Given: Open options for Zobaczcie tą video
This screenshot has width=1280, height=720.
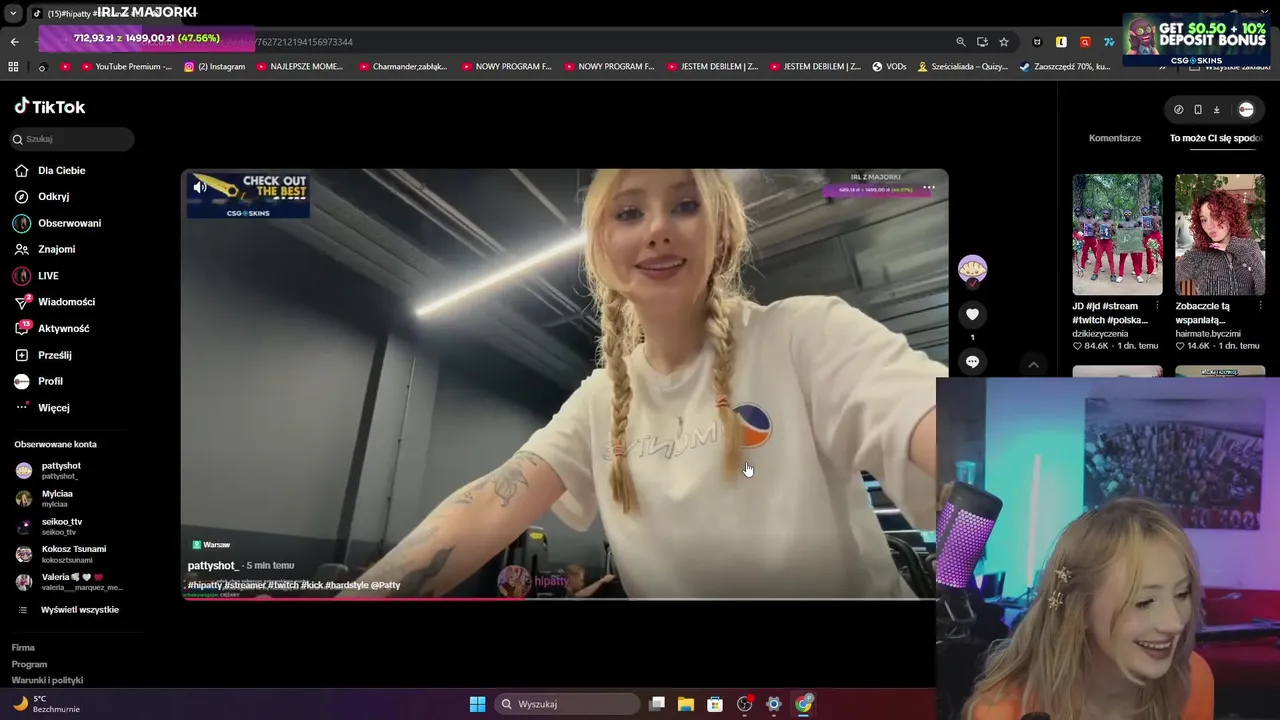Looking at the screenshot, I should [x=1259, y=306].
